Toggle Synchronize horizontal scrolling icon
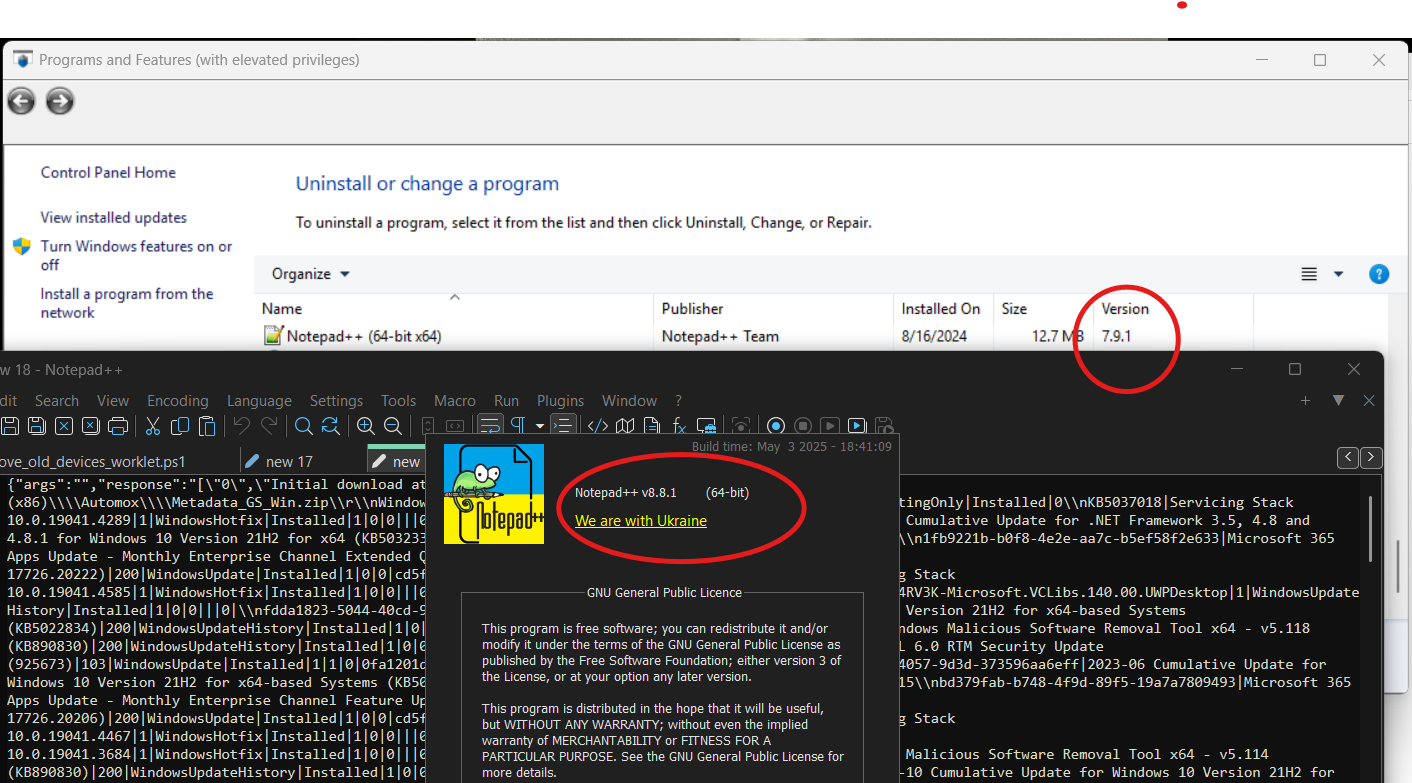The image size is (1412, 783). point(455,425)
